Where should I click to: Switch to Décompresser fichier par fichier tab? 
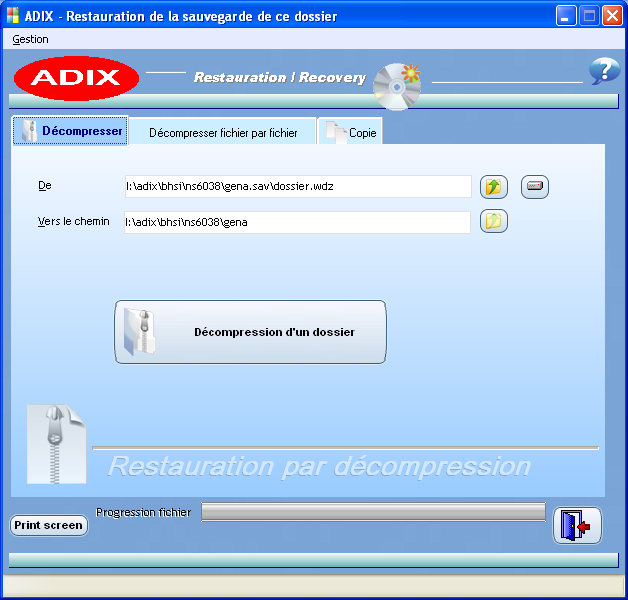coord(223,132)
